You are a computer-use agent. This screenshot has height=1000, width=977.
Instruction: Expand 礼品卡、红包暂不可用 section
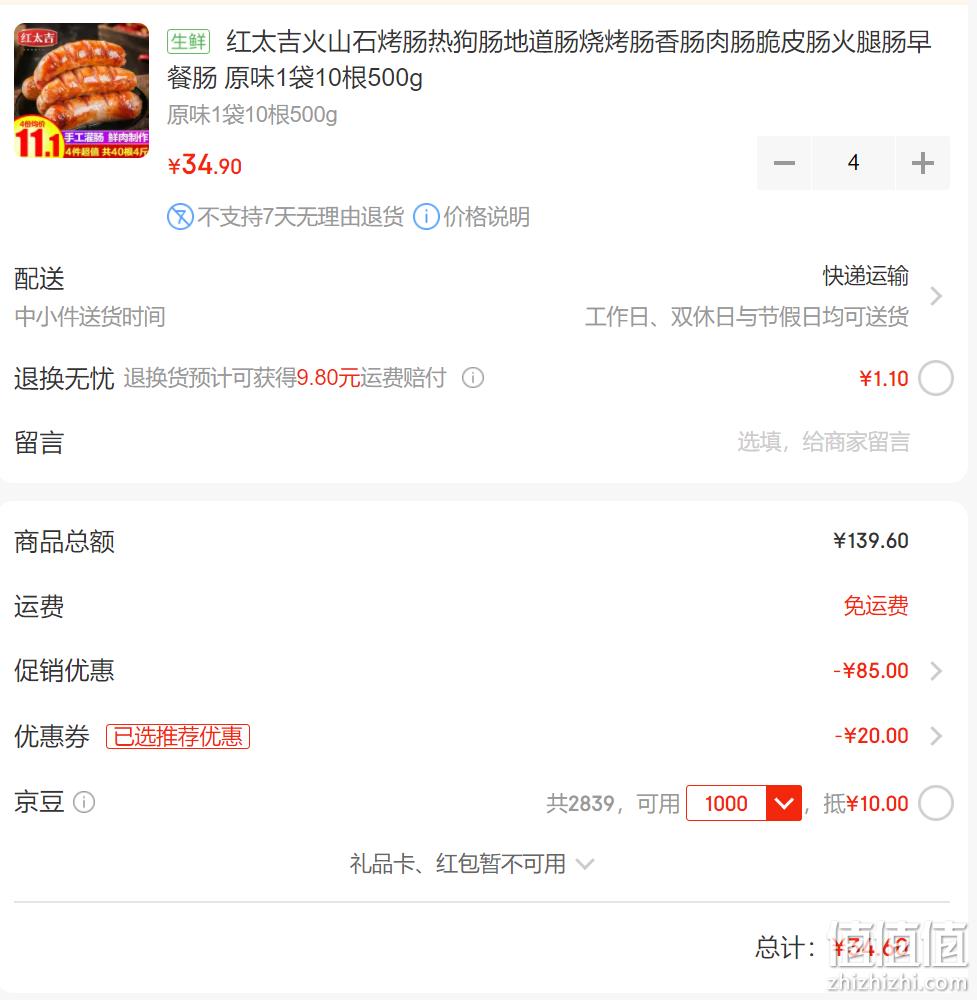pyautogui.click(x=472, y=865)
